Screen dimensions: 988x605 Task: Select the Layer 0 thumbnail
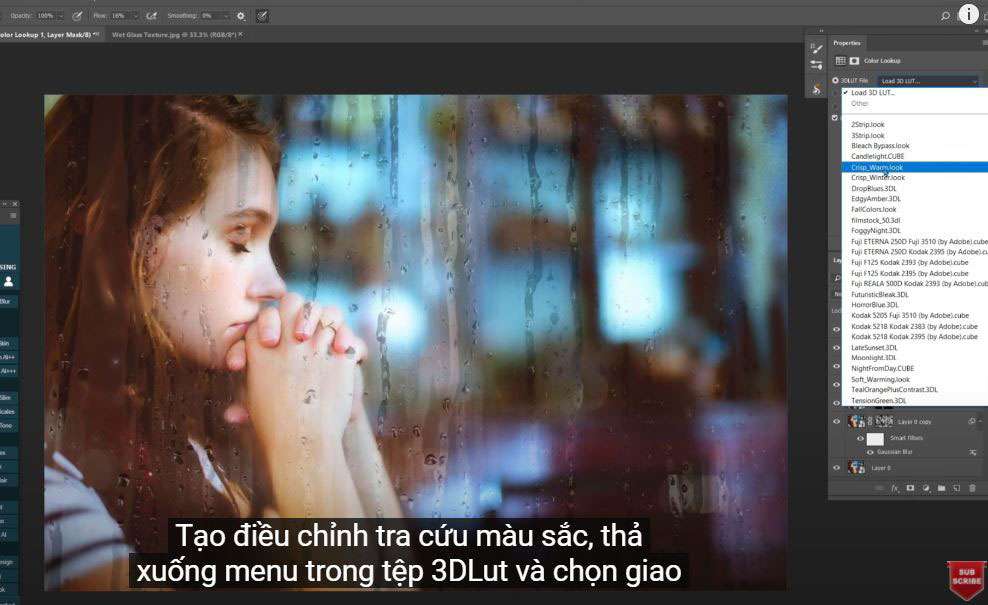coord(856,468)
